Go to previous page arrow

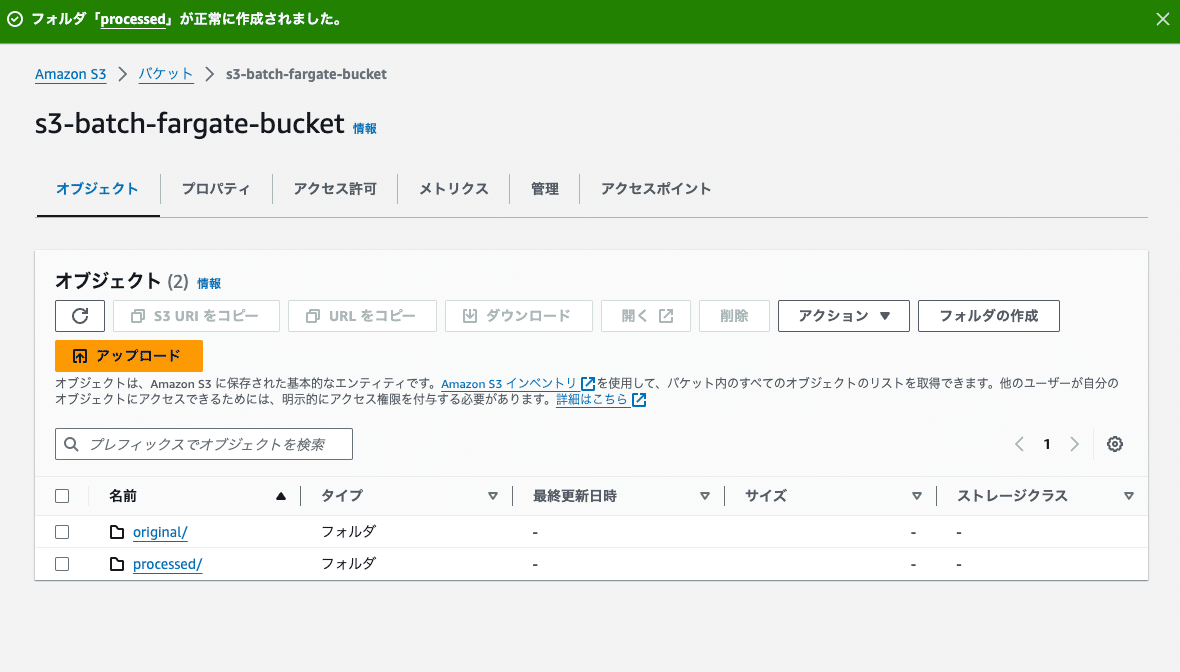[1019, 444]
